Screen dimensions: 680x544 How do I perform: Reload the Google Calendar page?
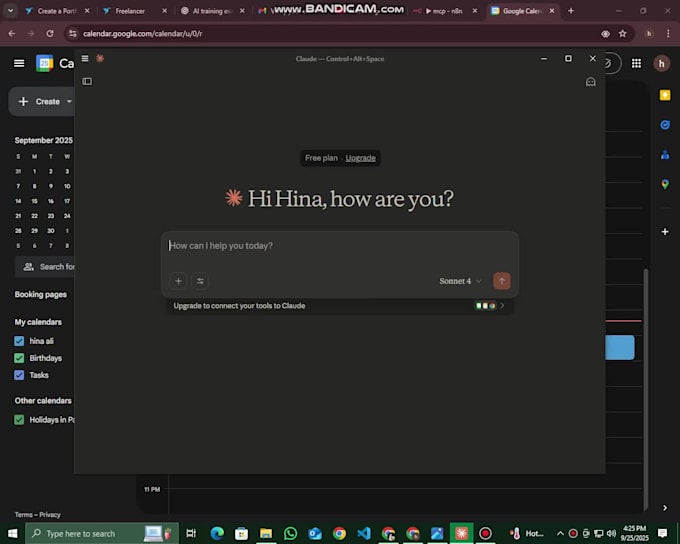(x=50, y=33)
